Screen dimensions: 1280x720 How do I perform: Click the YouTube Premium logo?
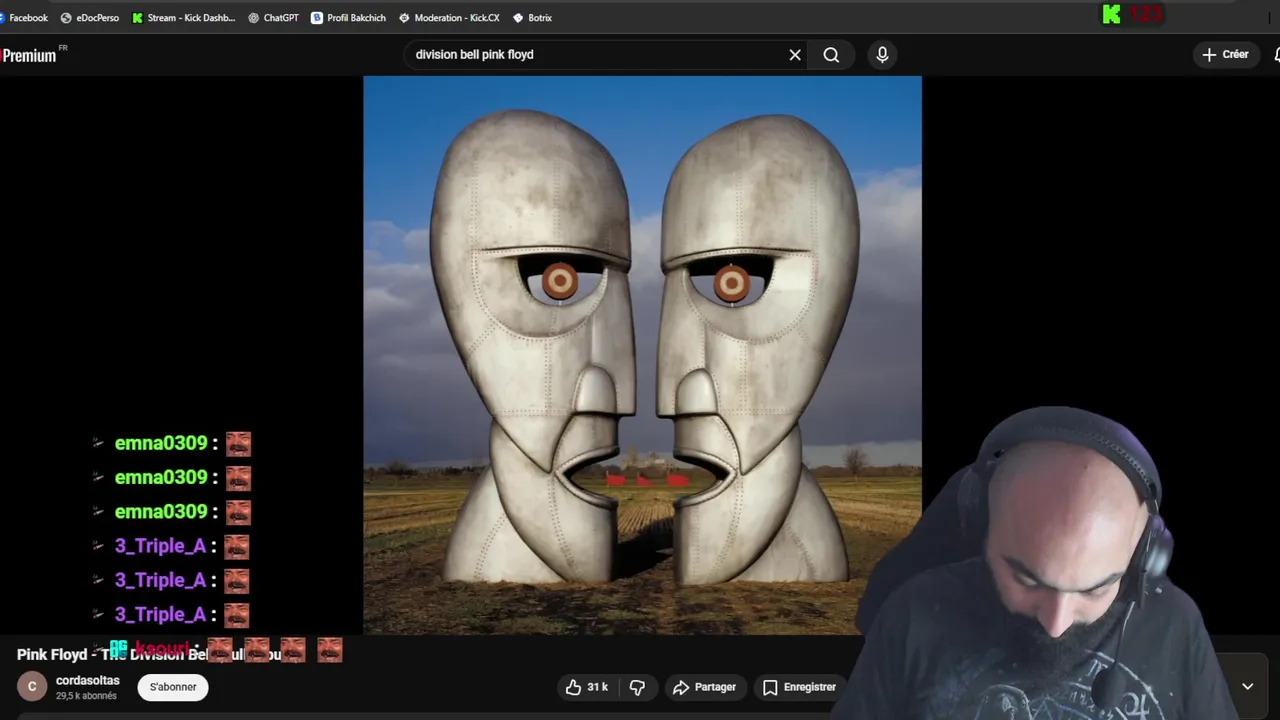pos(33,55)
